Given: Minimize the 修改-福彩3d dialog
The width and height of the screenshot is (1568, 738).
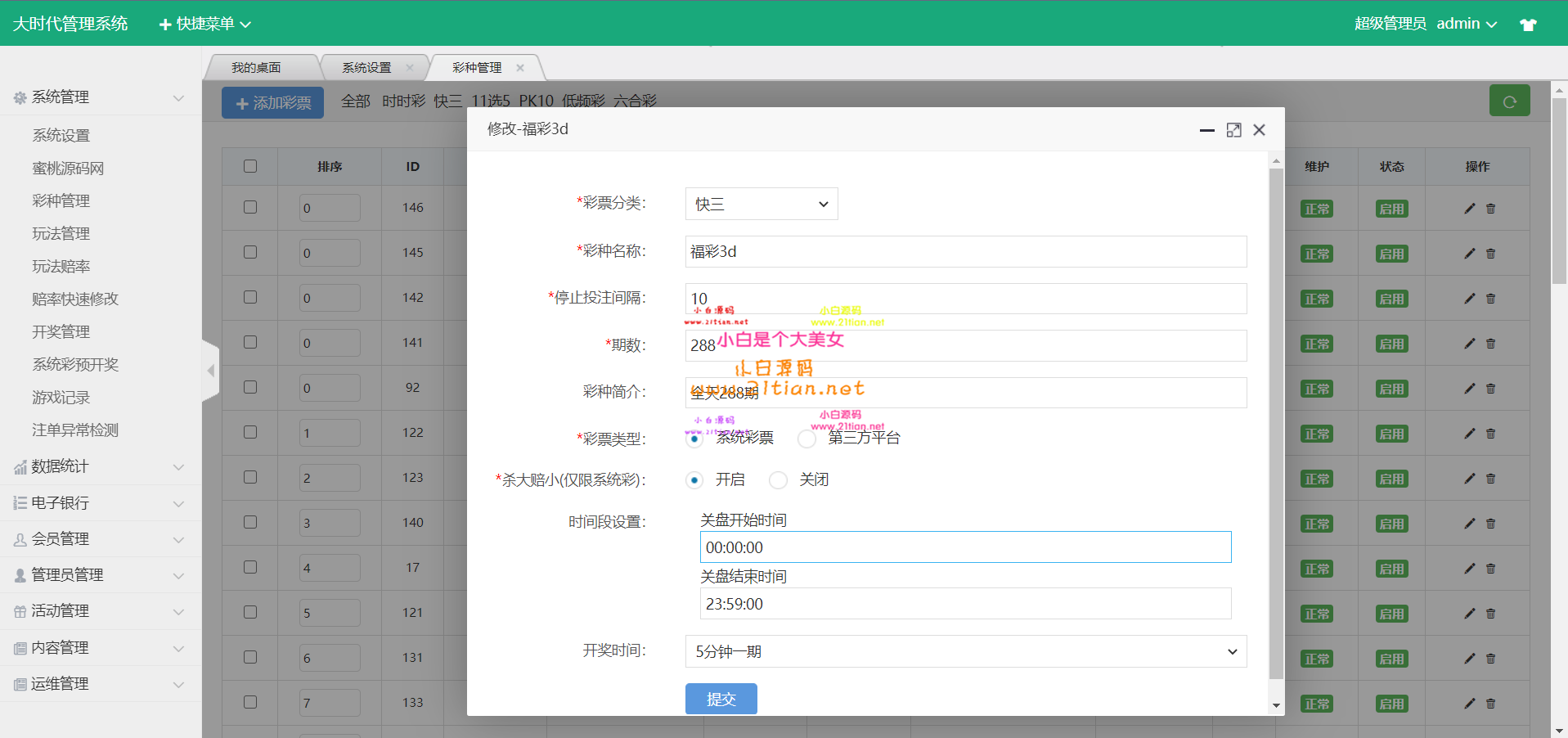Looking at the screenshot, I should [1206, 130].
